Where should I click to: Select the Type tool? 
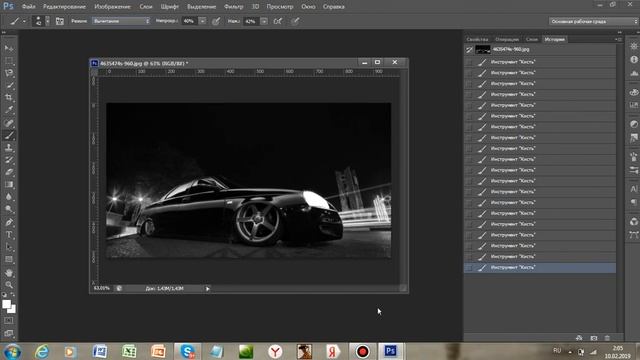pyautogui.click(x=9, y=235)
